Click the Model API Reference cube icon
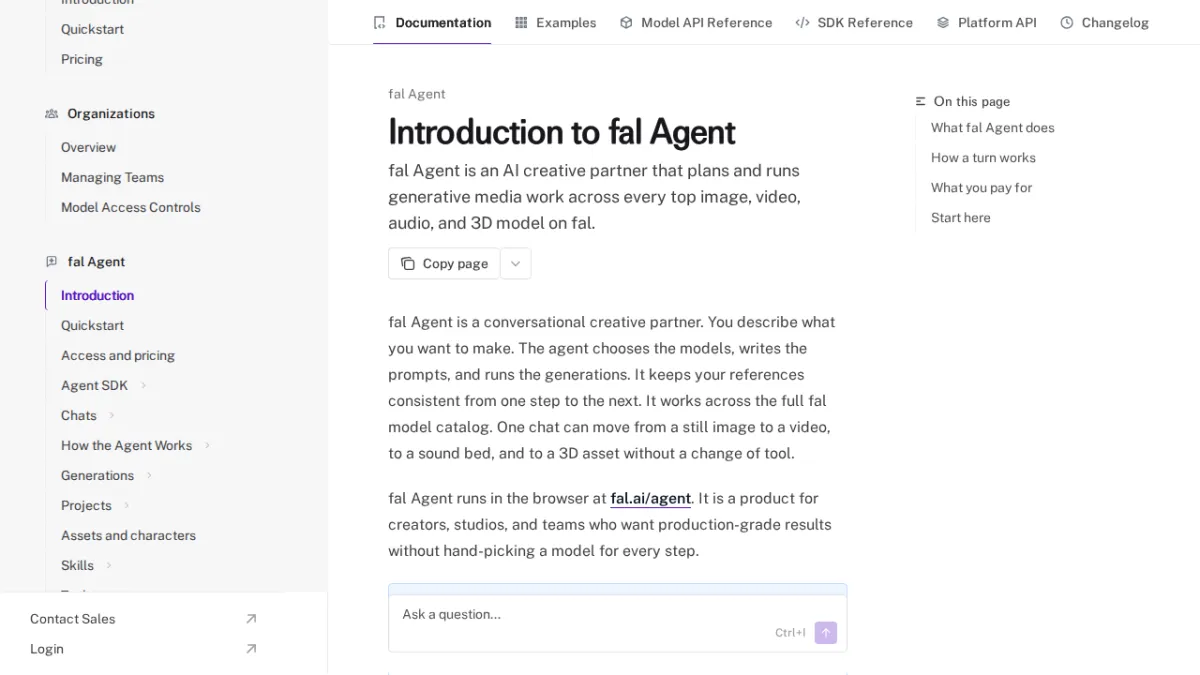1200x675 pixels. [626, 22]
